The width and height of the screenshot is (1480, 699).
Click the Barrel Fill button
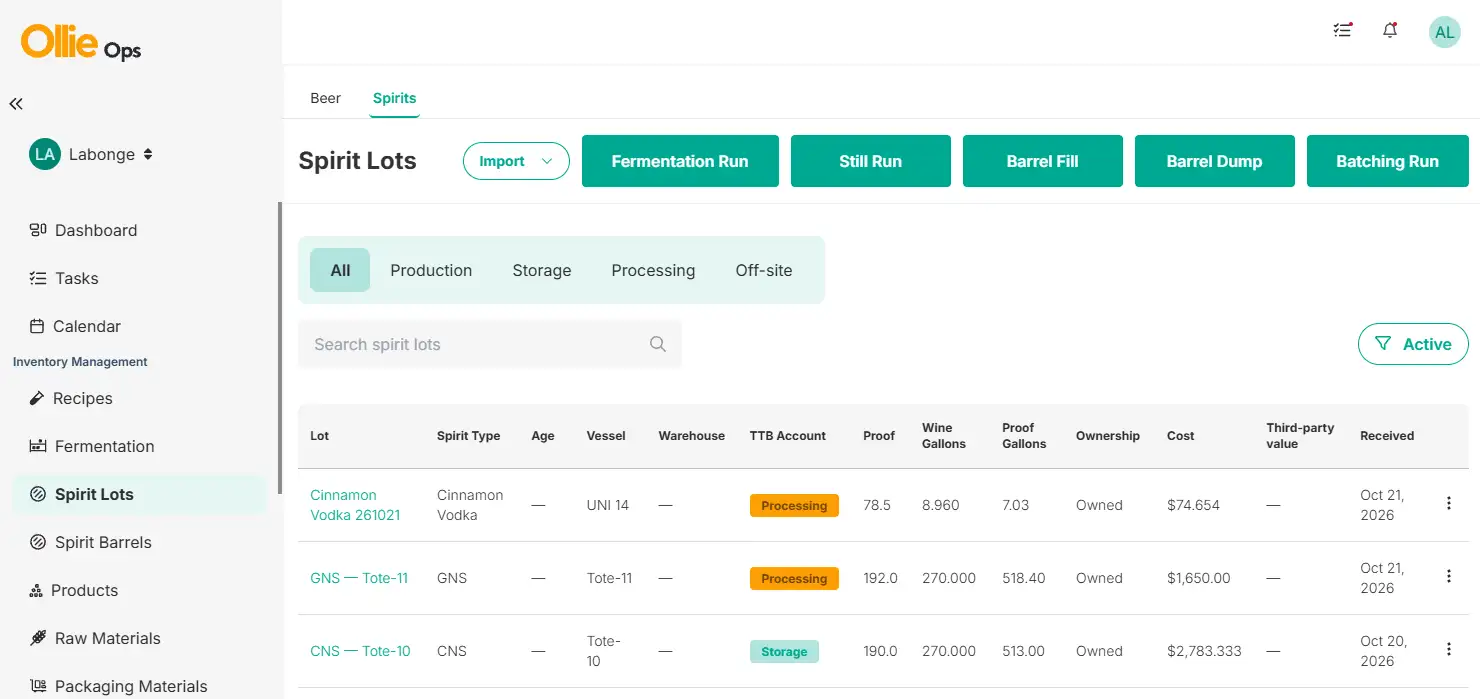[x=1043, y=161]
